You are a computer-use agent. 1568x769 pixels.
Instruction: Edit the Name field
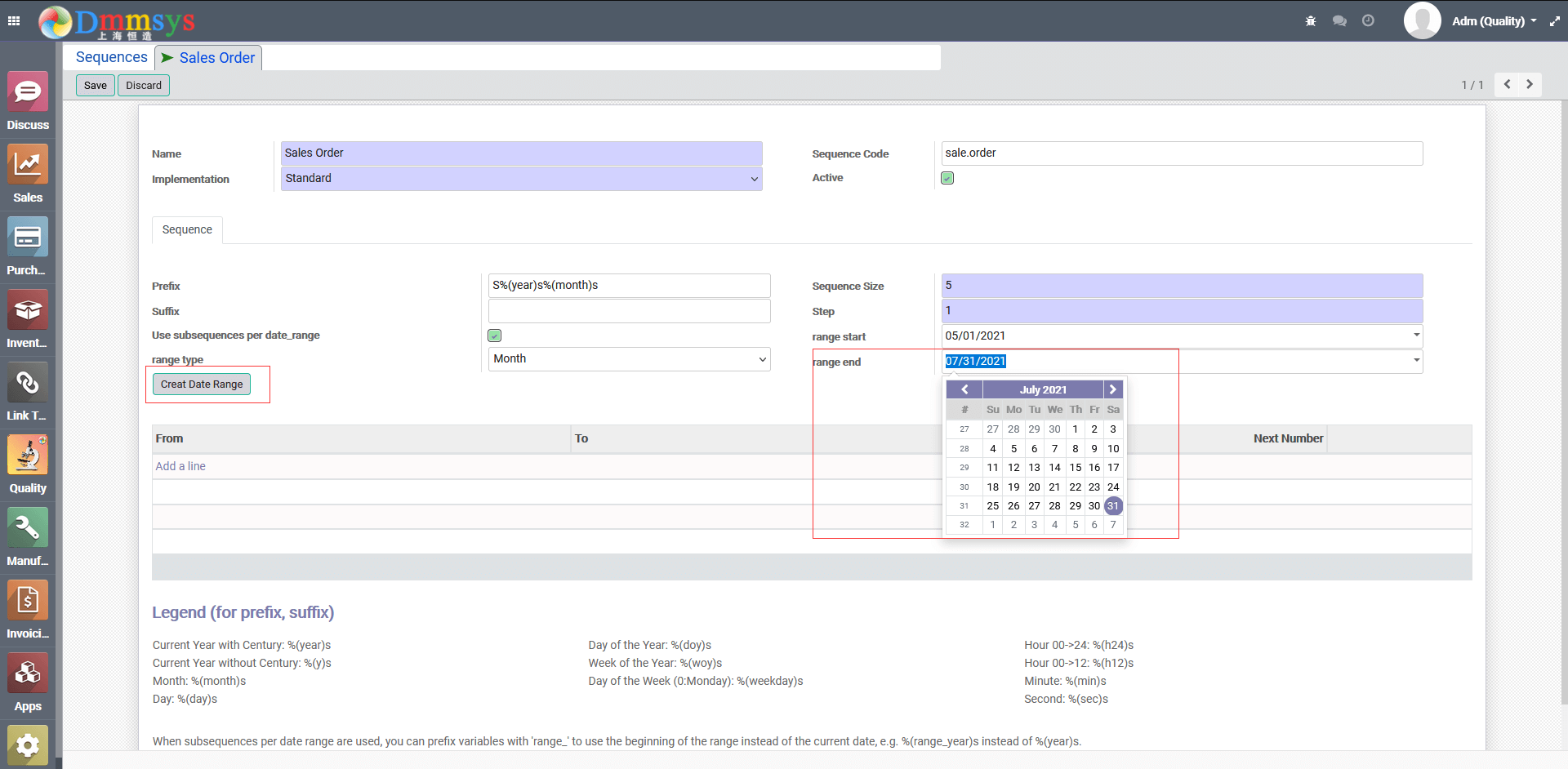click(x=521, y=153)
